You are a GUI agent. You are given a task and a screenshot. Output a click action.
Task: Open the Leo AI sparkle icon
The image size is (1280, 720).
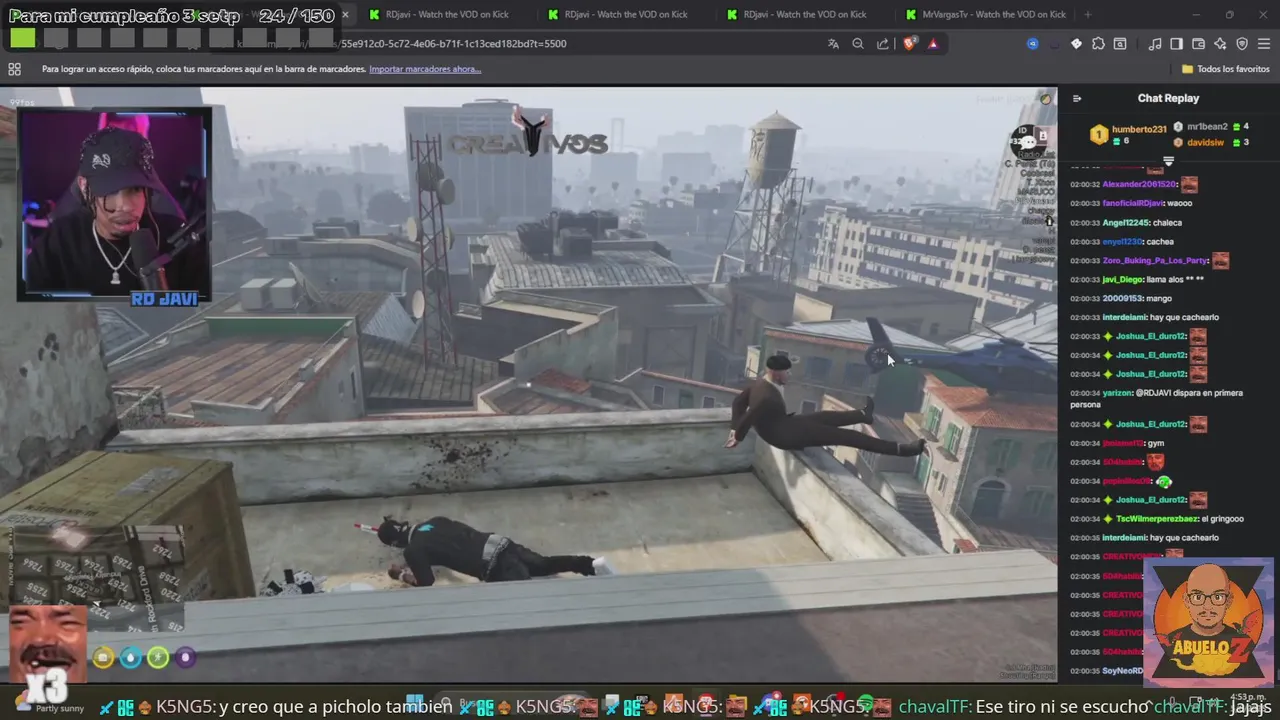coord(1221,44)
